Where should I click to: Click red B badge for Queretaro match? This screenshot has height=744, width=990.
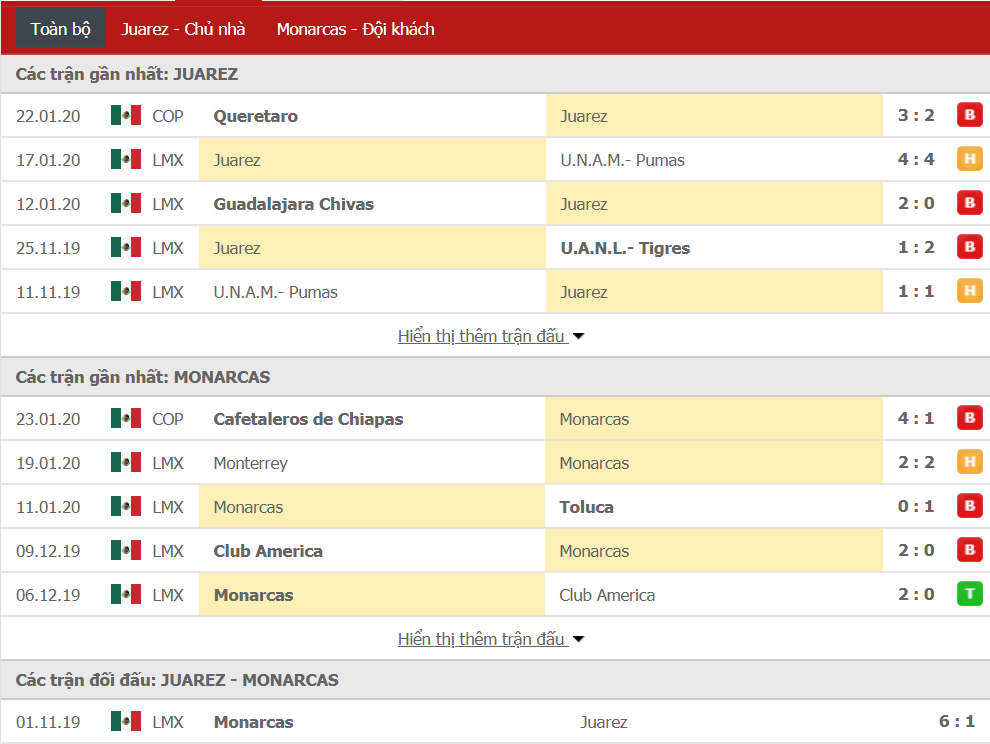click(x=970, y=115)
